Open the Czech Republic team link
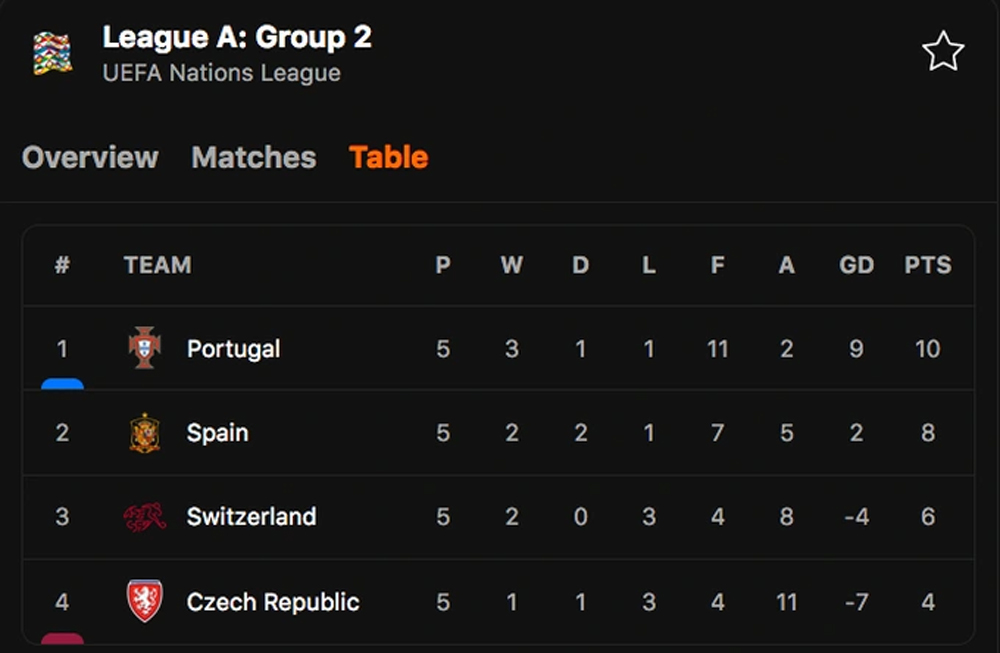Image resolution: width=1000 pixels, height=653 pixels. point(273,601)
